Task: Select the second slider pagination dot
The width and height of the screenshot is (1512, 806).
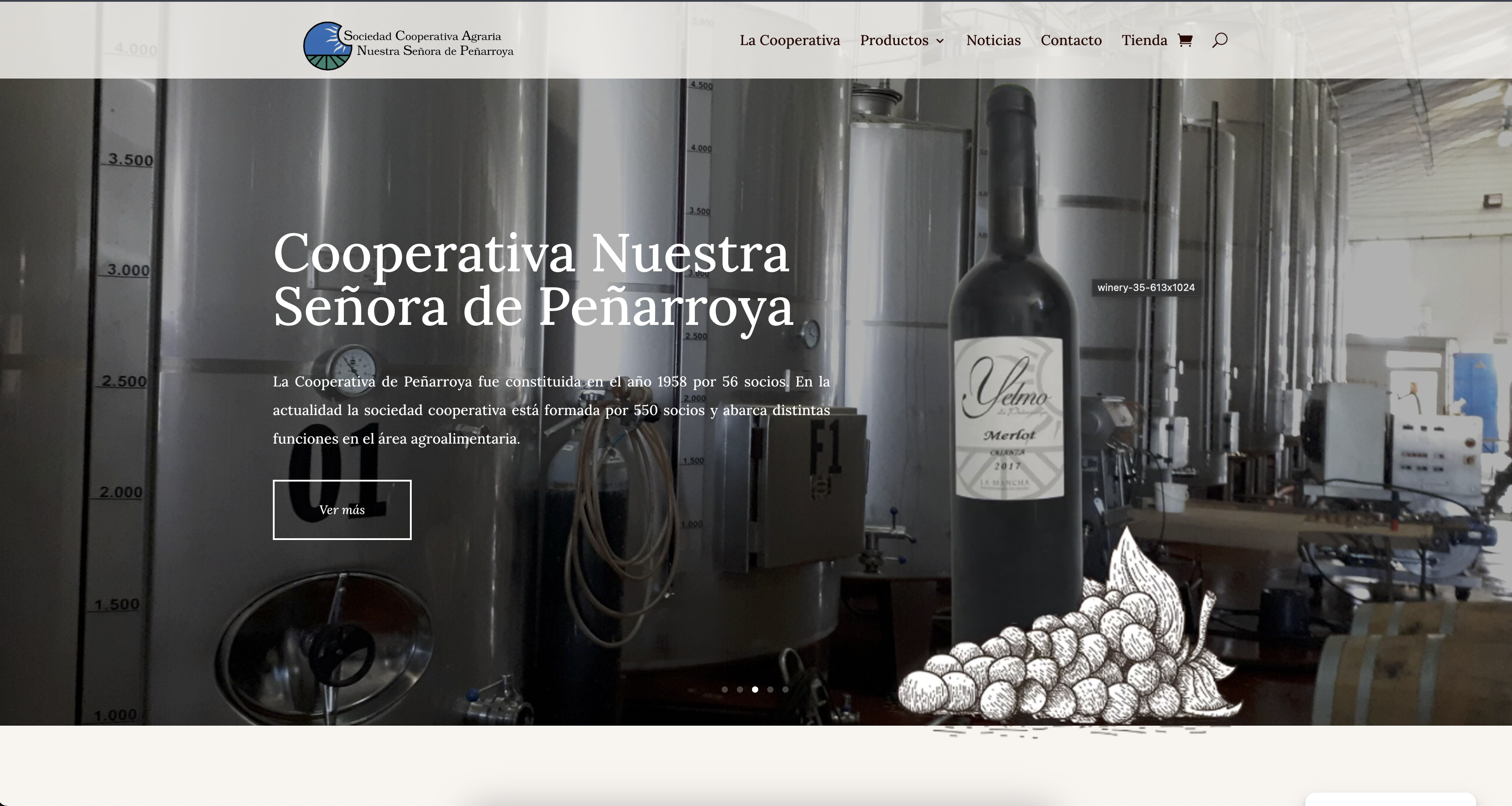Action: (x=739, y=689)
